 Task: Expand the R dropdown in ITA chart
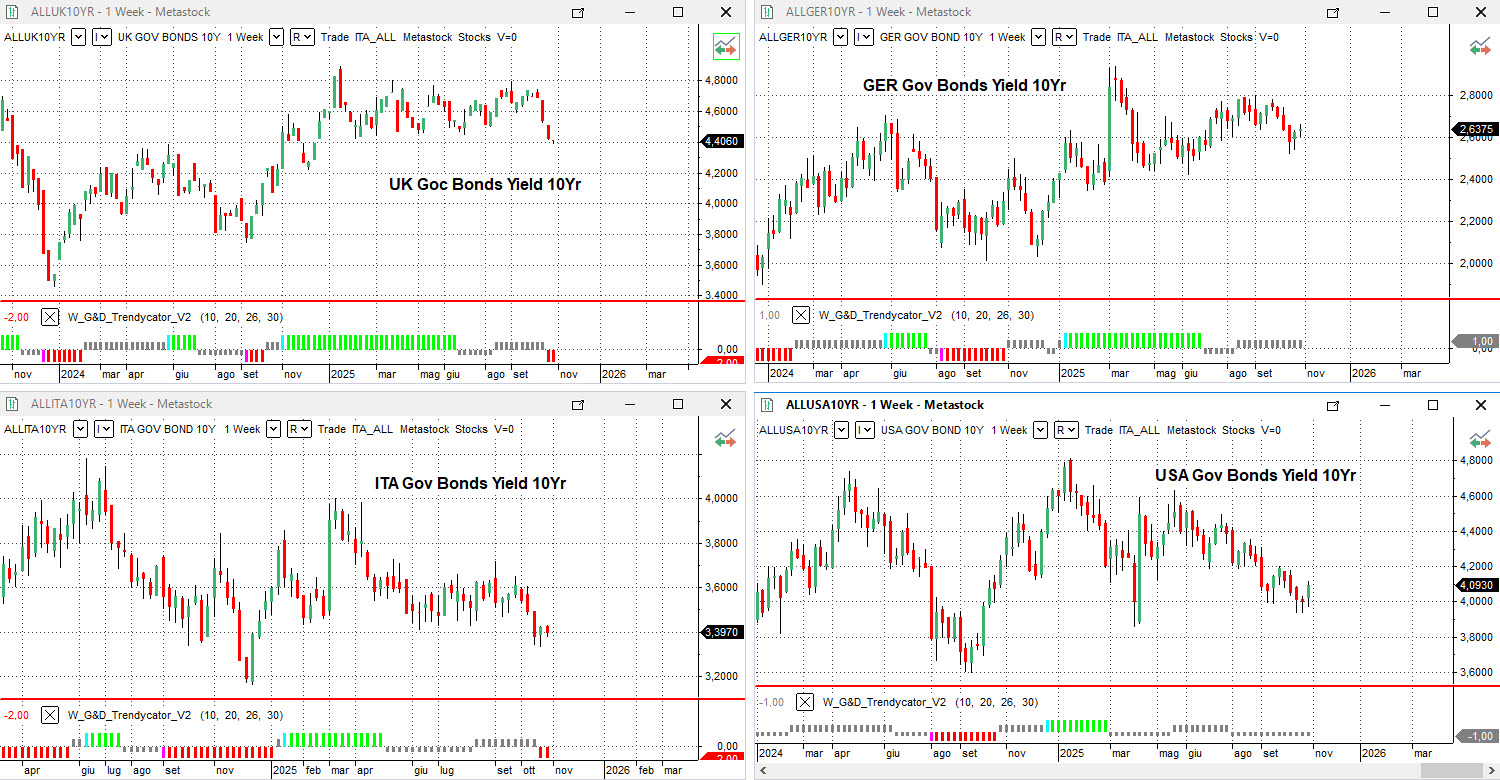pos(298,429)
